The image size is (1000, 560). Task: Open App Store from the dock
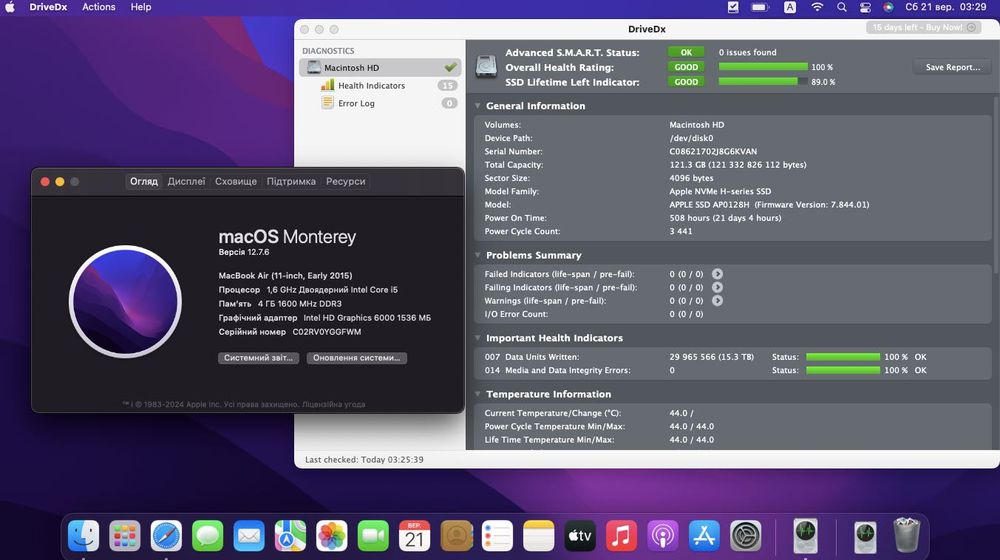coord(704,535)
